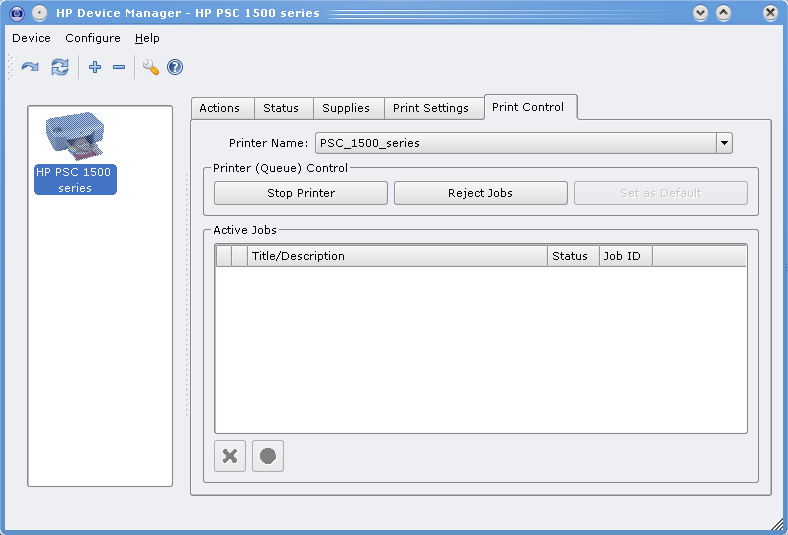The width and height of the screenshot is (788, 535).
Task: Click the question mark help icon
Action: (175, 67)
